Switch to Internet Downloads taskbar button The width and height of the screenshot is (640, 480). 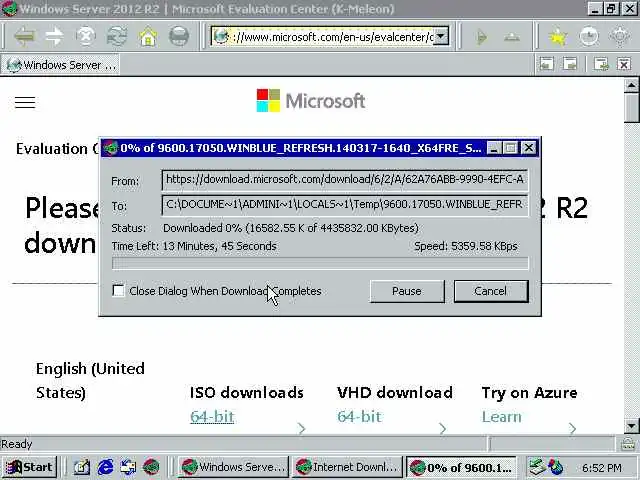[347, 467]
